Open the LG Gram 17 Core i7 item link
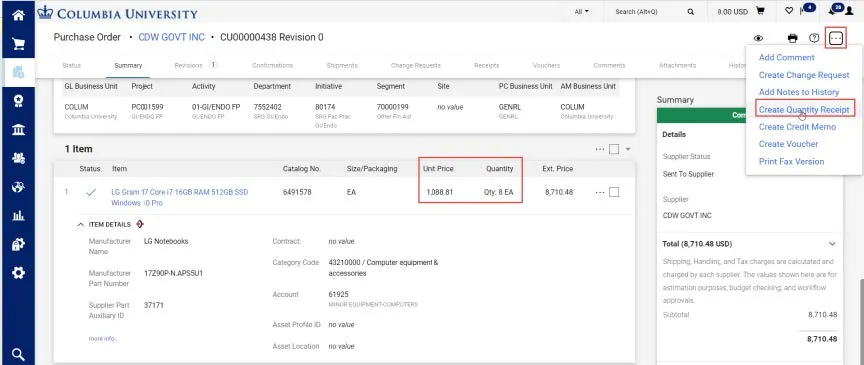This screenshot has width=864, height=365. coord(180,197)
